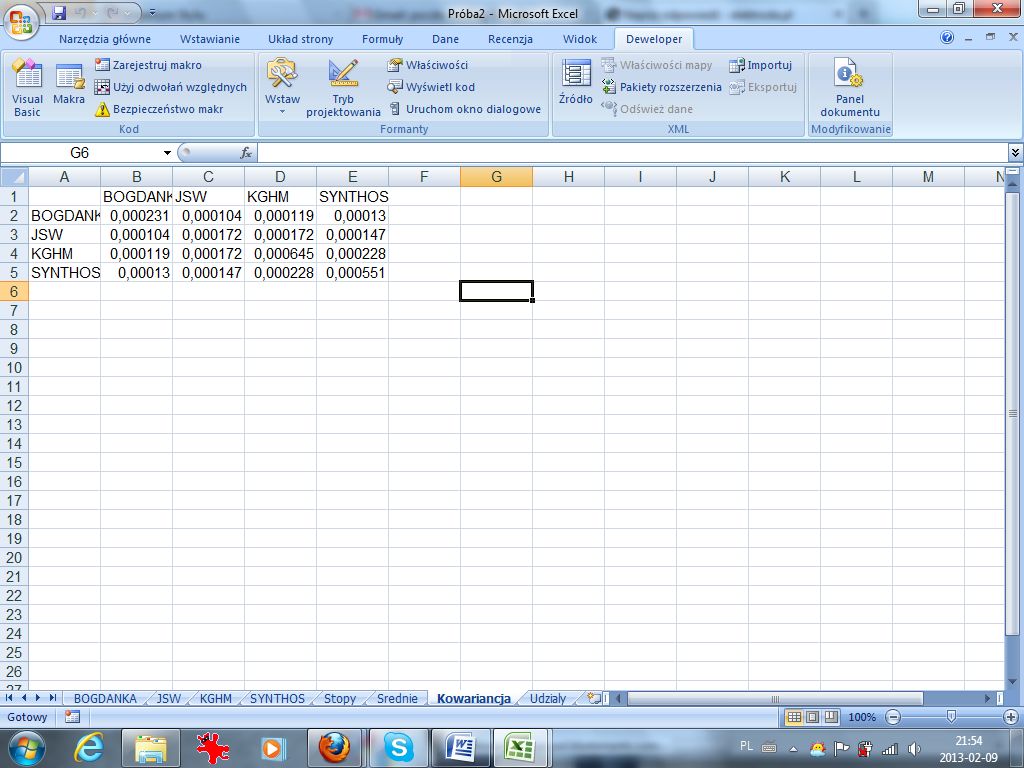Select column G header

tap(496, 176)
